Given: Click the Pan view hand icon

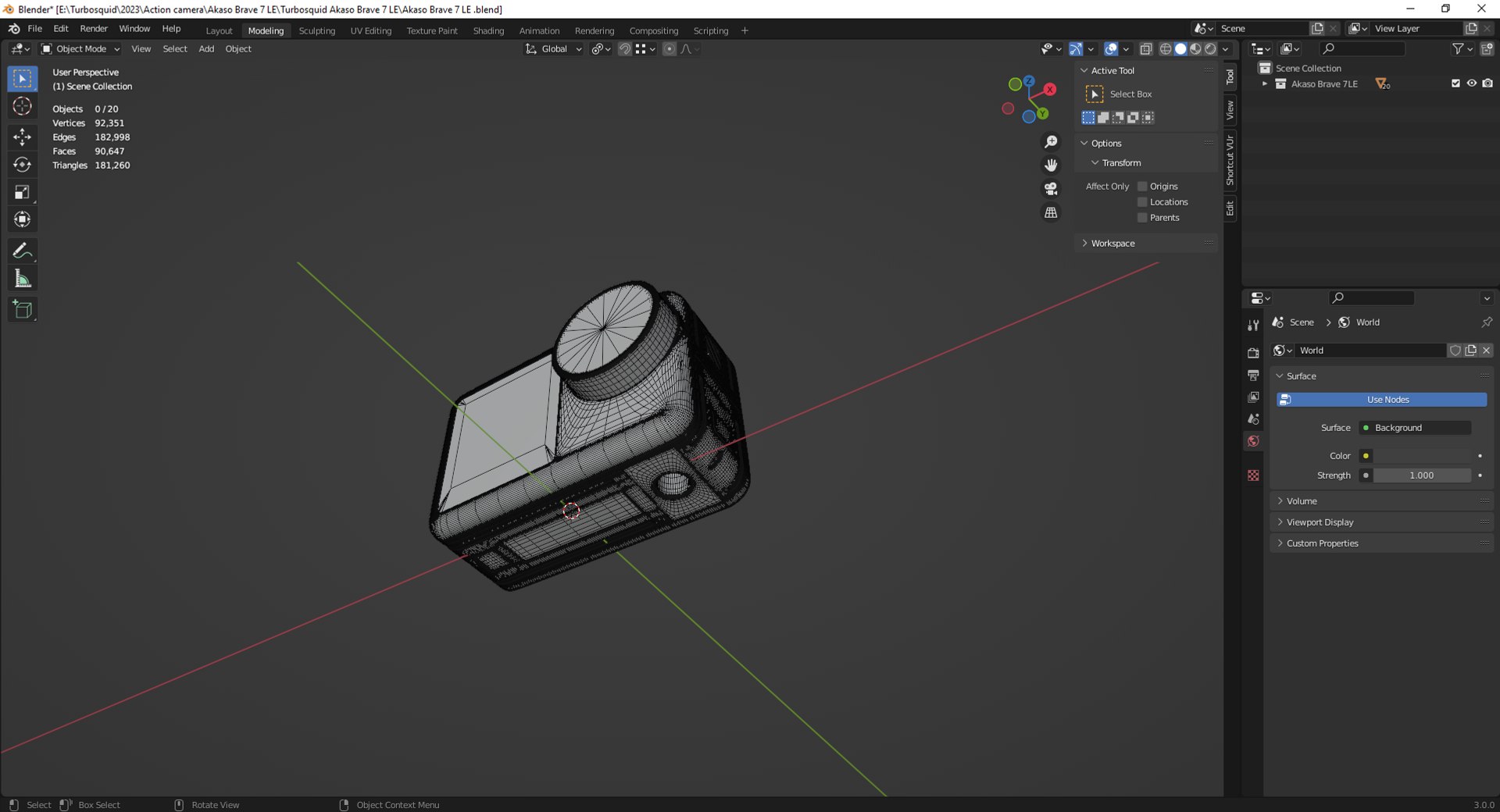Looking at the screenshot, I should [1051, 166].
